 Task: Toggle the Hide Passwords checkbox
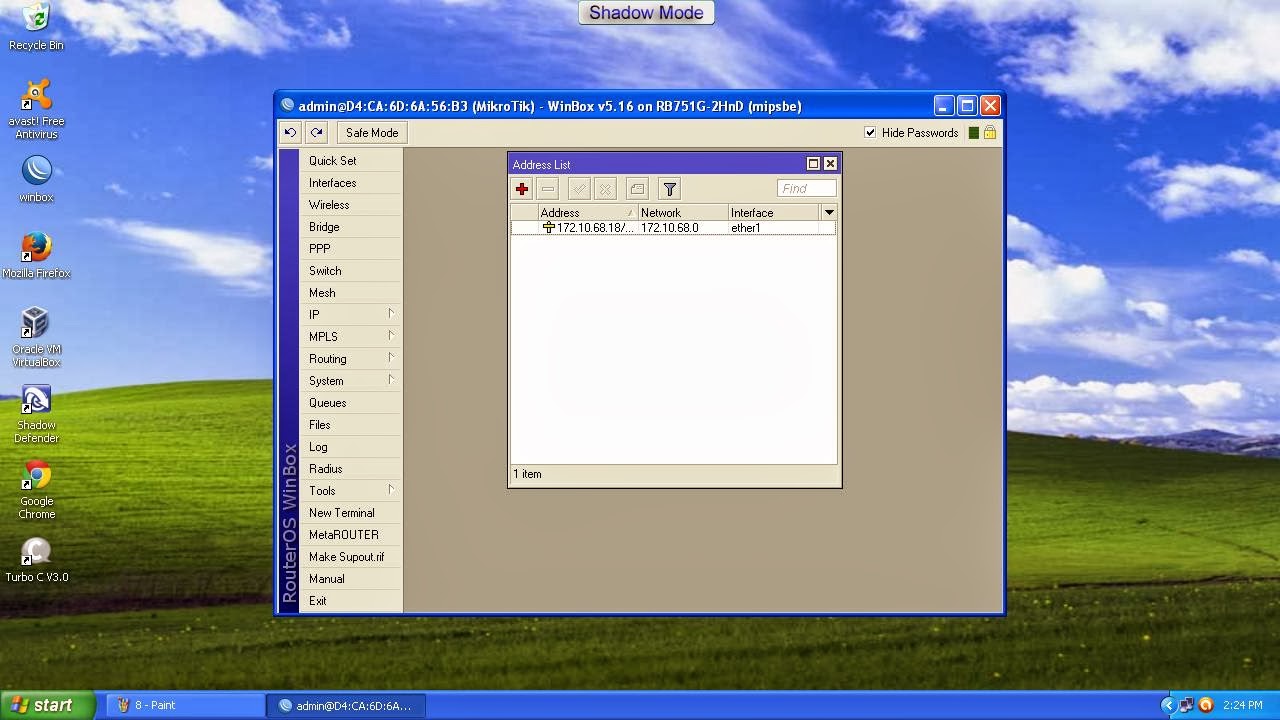point(870,133)
